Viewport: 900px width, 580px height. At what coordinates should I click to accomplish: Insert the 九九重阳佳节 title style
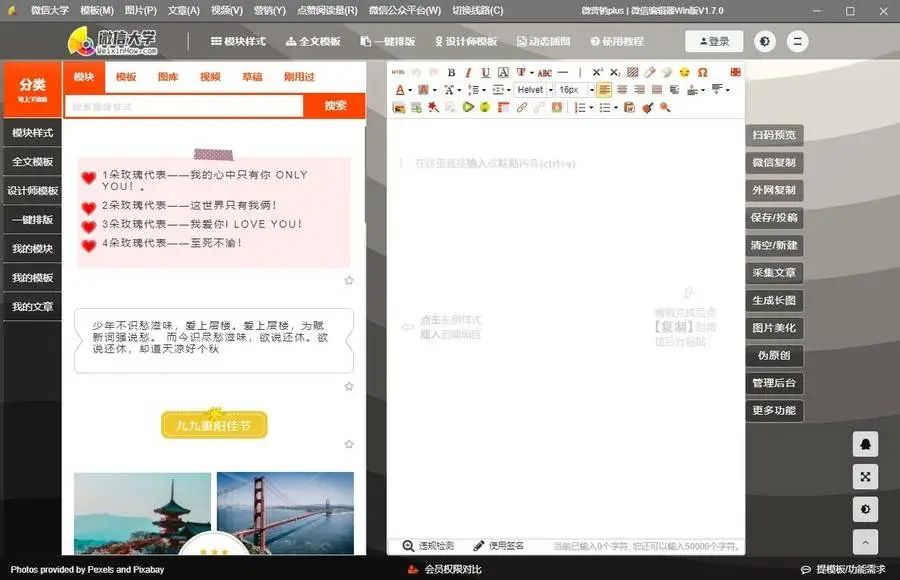coord(214,424)
